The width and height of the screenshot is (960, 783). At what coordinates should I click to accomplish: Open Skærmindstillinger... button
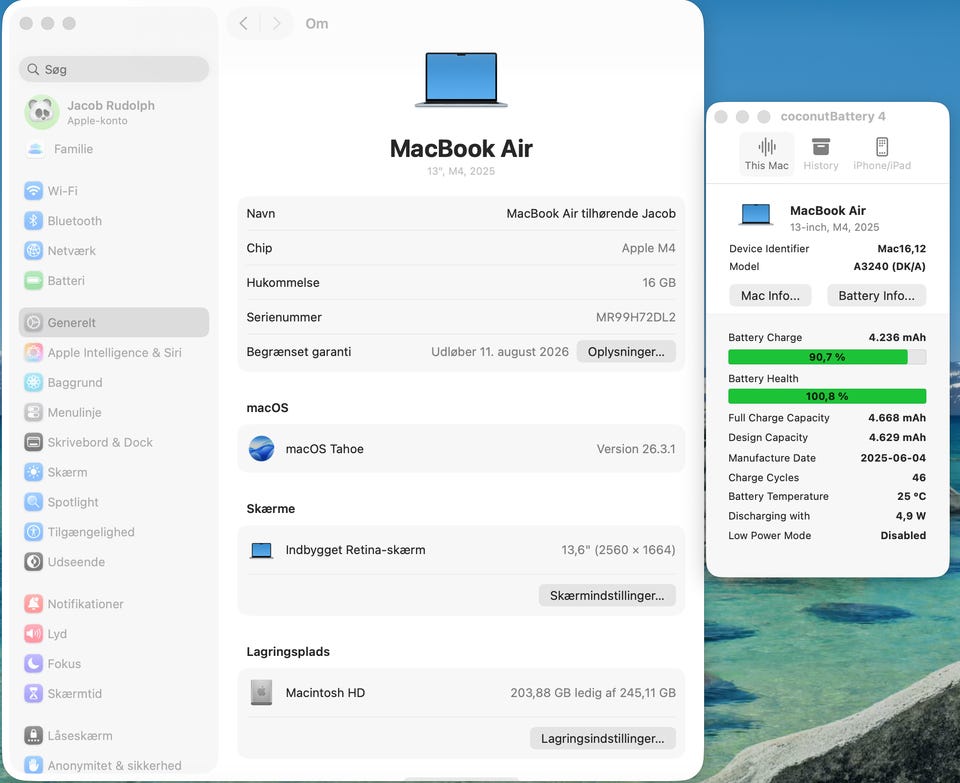[607, 596]
